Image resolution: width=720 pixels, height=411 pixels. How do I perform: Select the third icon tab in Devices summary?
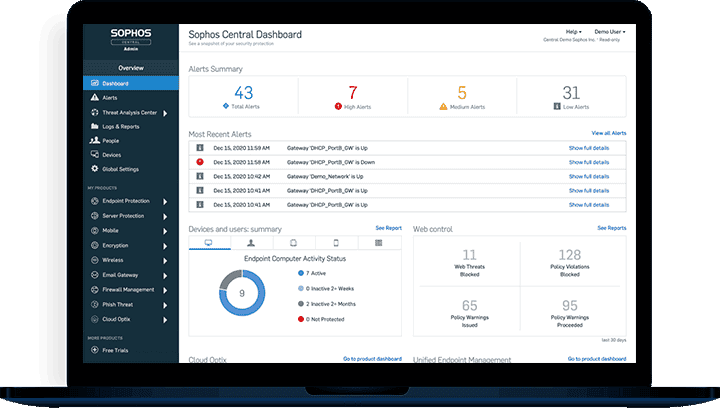293,243
